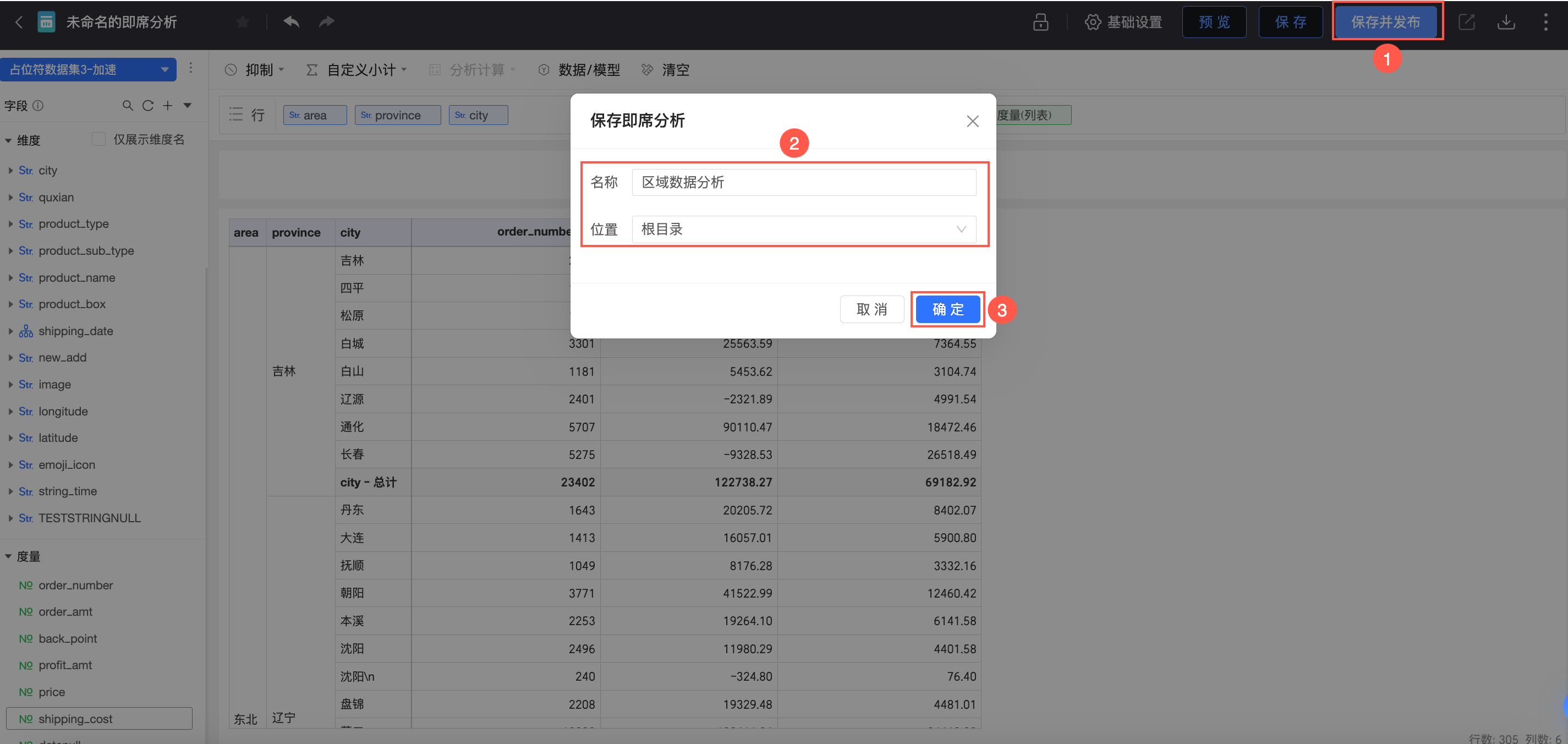Image resolution: width=1568 pixels, height=744 pixels.
Task: Click the 名称 input field
Action: coord(803,183)
